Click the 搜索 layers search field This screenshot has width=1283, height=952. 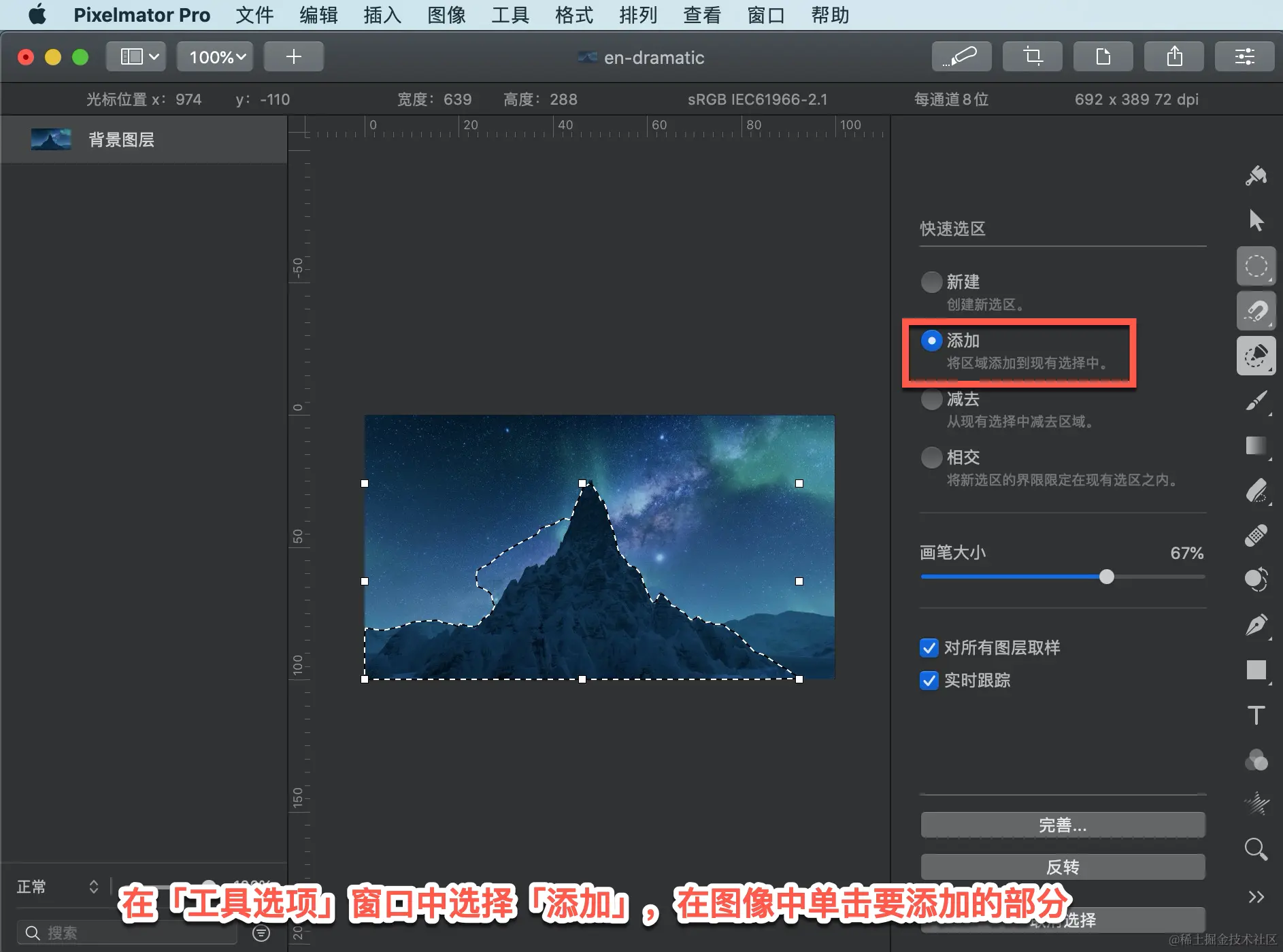click(128, 933)
